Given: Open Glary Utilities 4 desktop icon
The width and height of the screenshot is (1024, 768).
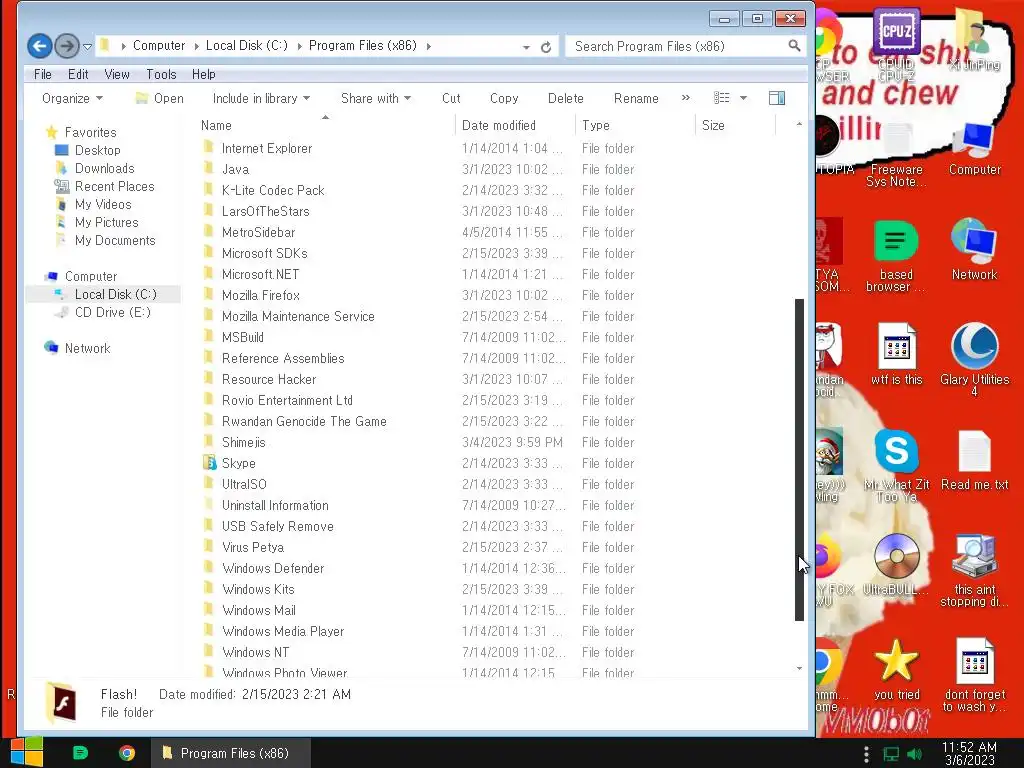Looking at the screenshot, I should 974,359.
